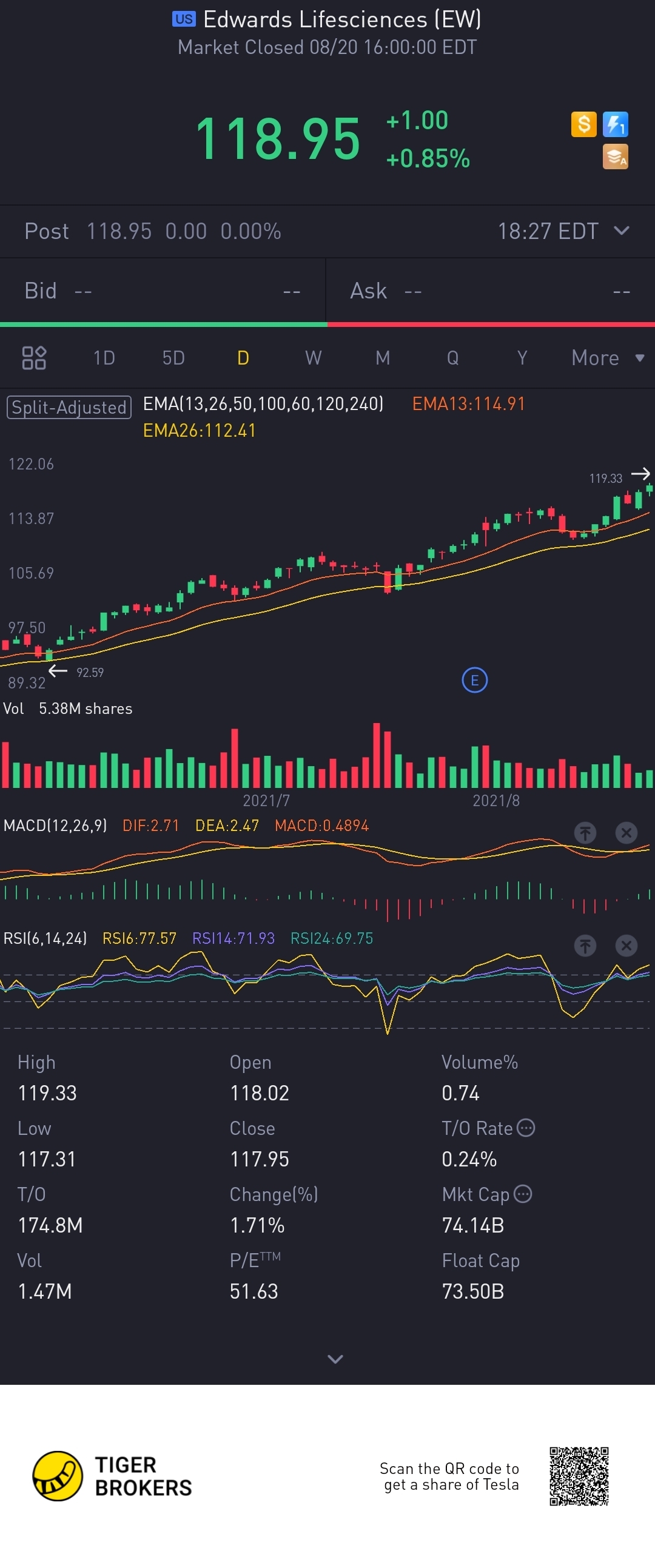Open MACD(12,26,9) indicator settings
The image size is (655, 1568).
[55, 826]
